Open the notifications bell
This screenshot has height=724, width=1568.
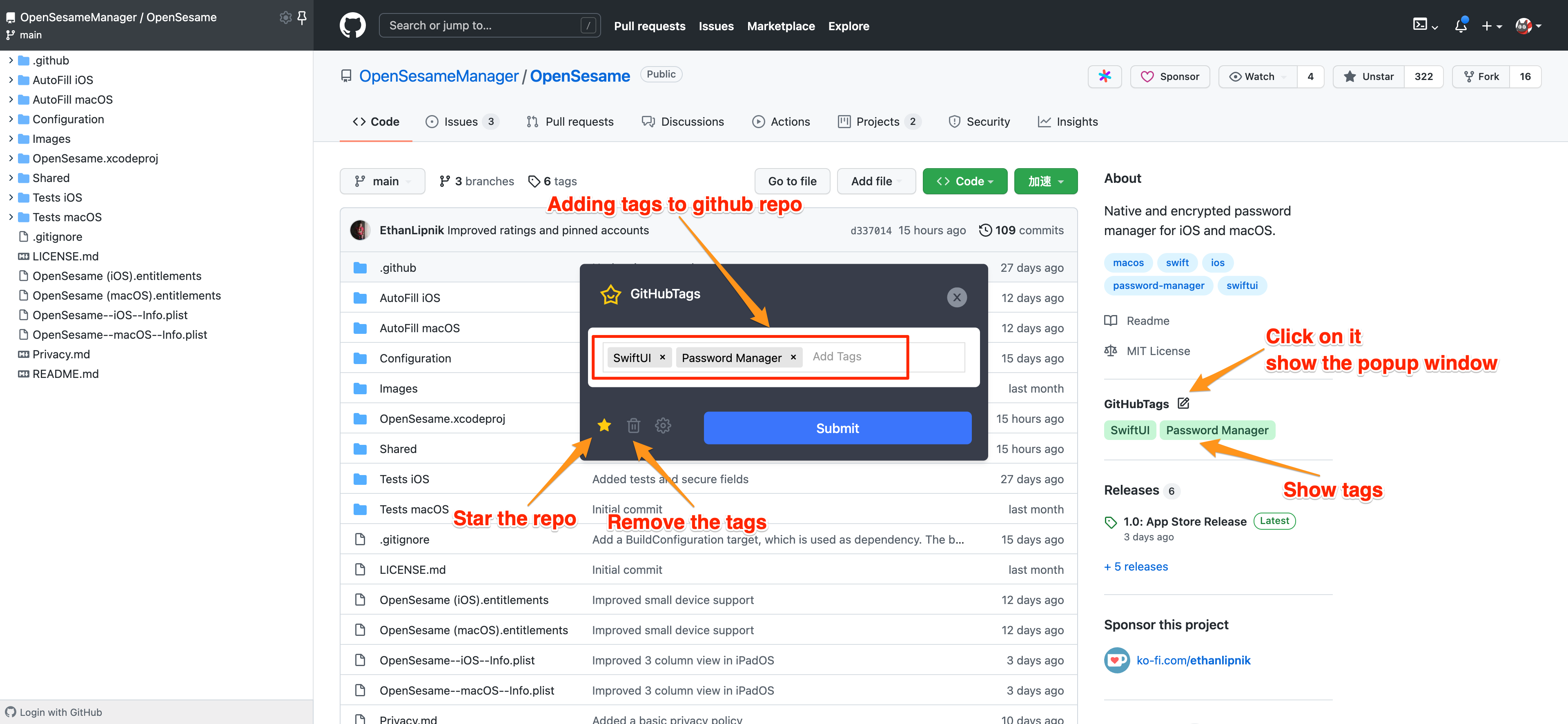tap(1460, 26)
